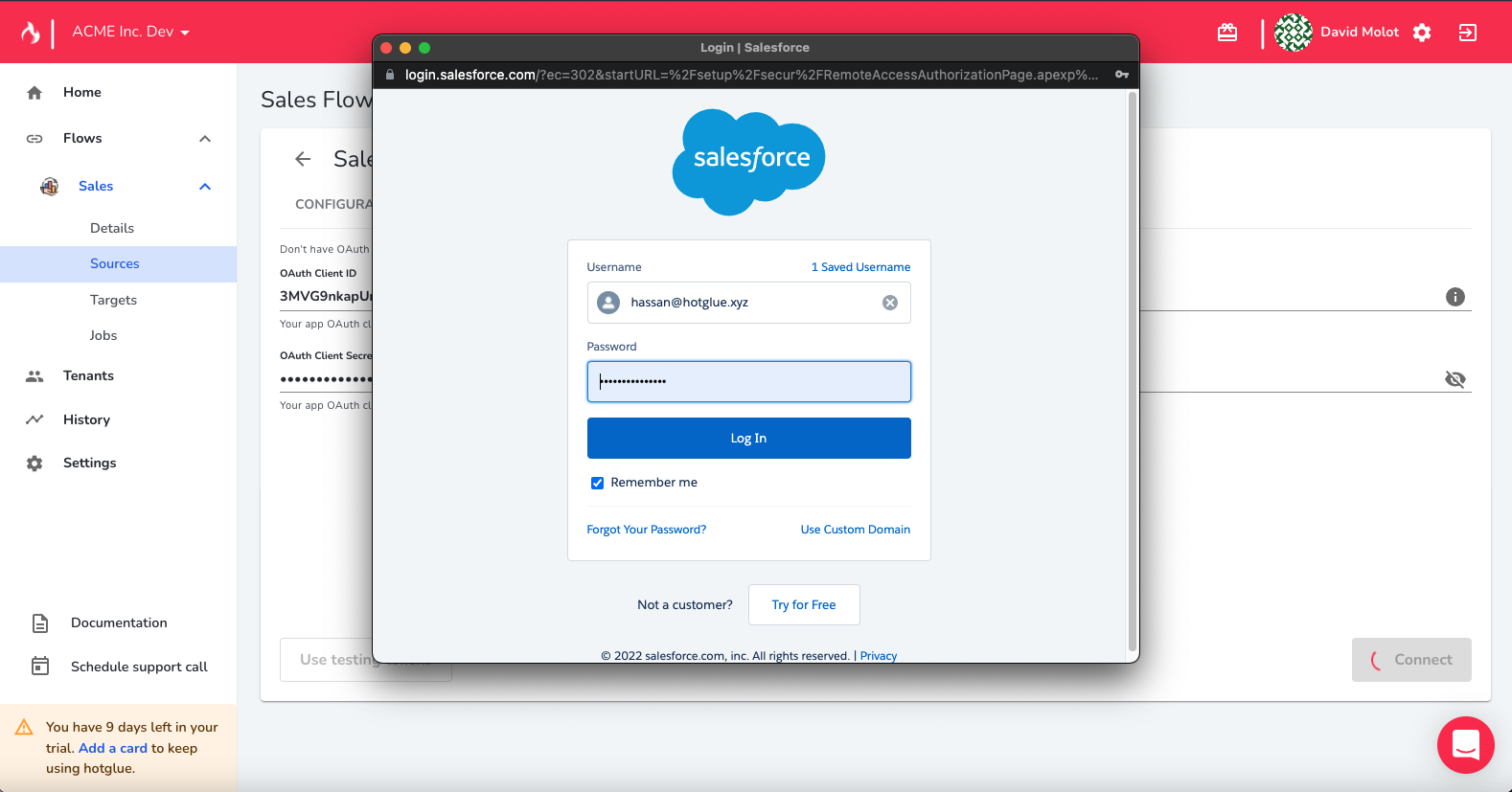Screen dimensions: 1512x792
Task: Click the Sales flow icon in sidebar
Action: [49, 187]
